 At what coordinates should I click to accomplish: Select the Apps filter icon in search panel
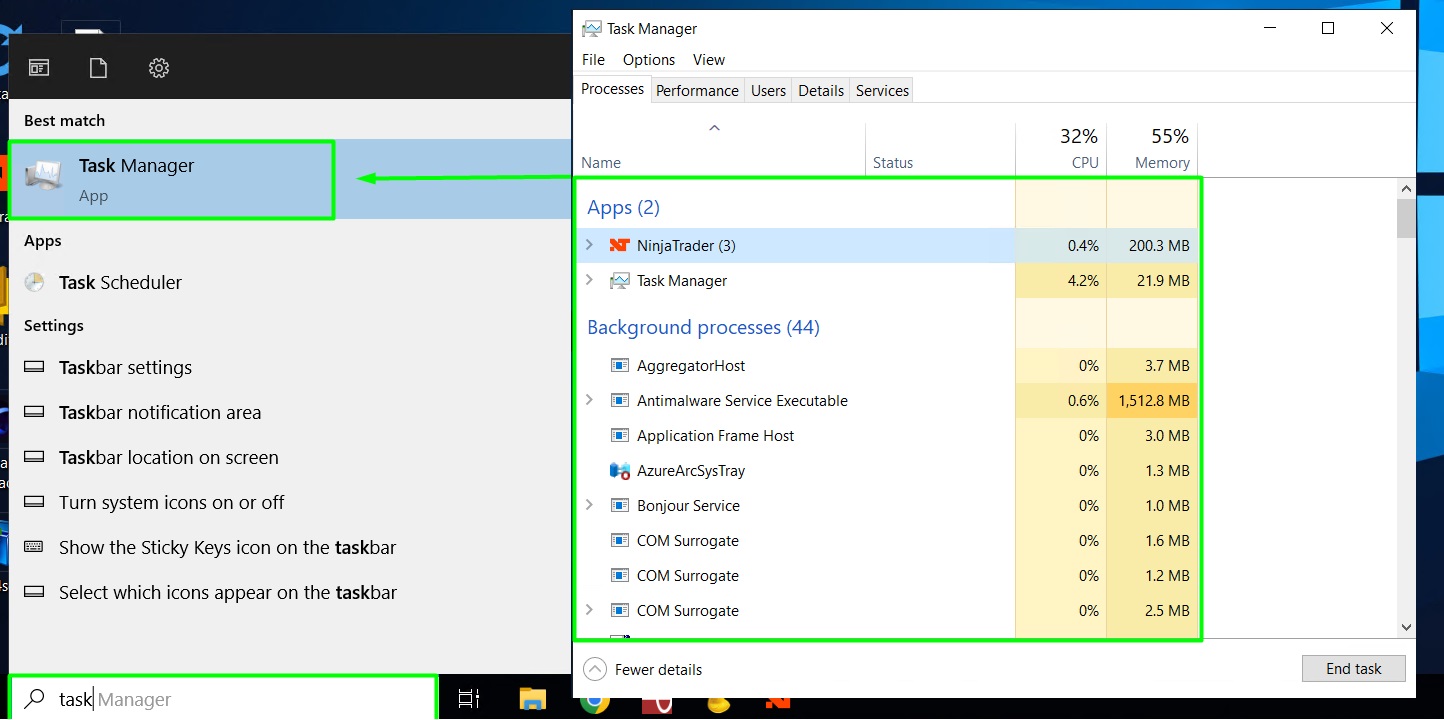(x=39, y=68)
